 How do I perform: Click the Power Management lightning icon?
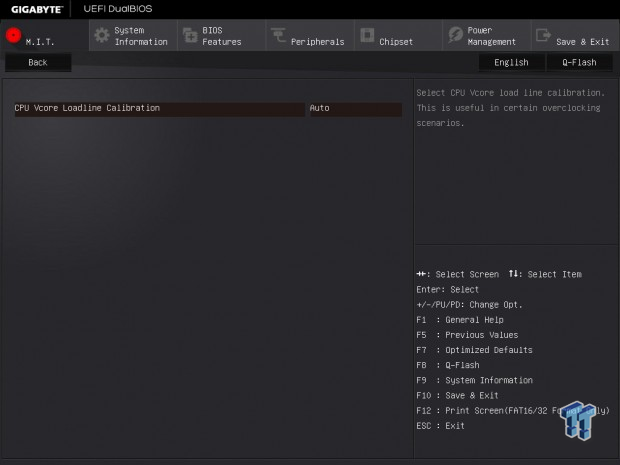point(456,35)
